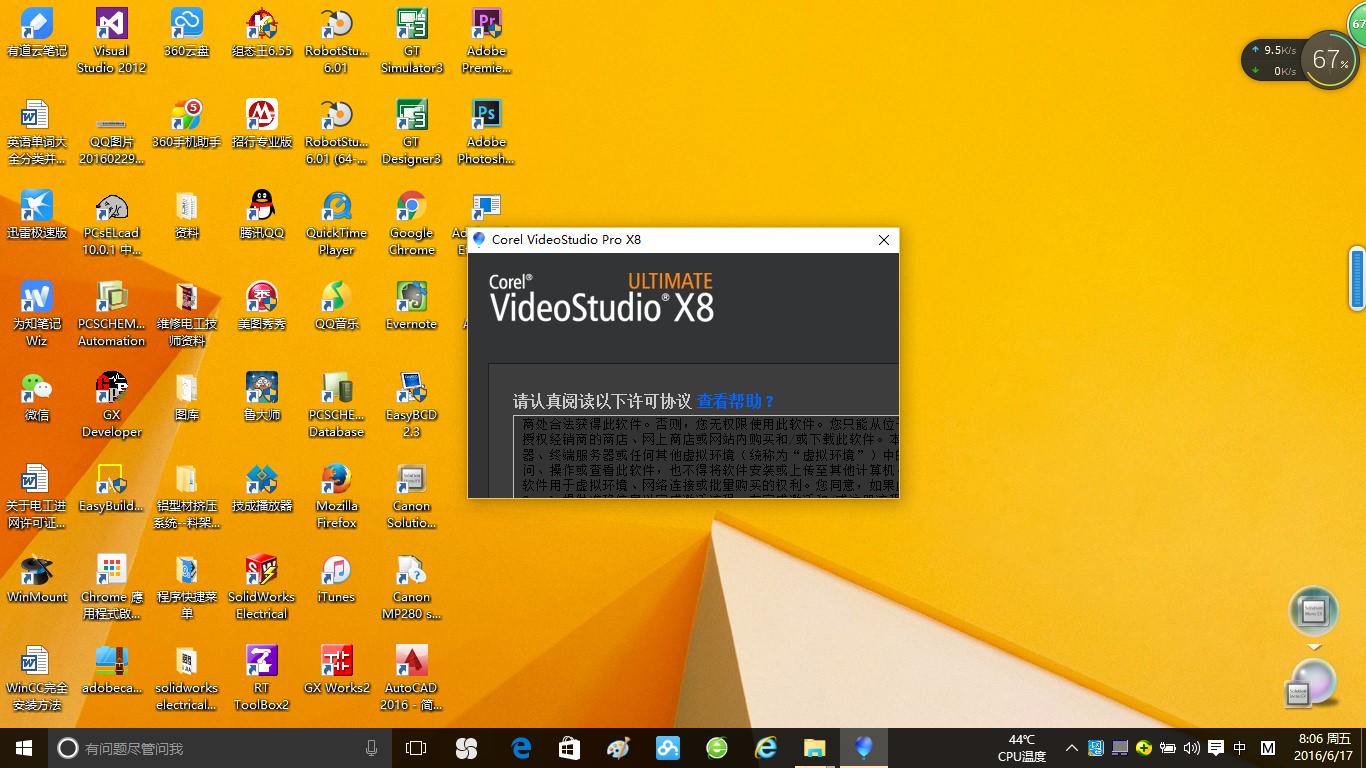Viewport: 1366px width, 768px height.
Task: Click the Chrome 应用程式啟動器 shortcut
Action: [x=111, y=587]
